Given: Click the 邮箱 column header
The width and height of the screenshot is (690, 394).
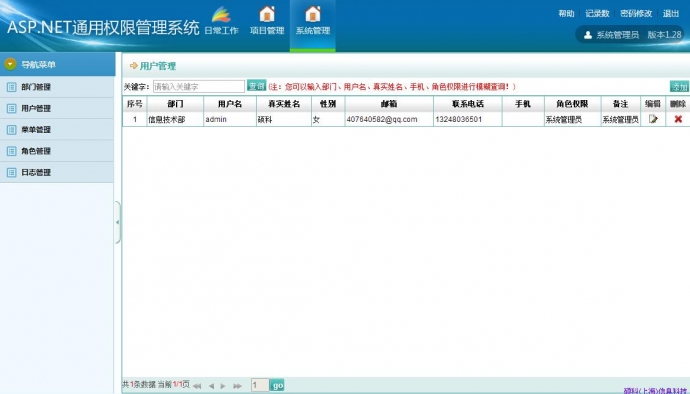Looking at the screenshot, I should coord(389,104).
